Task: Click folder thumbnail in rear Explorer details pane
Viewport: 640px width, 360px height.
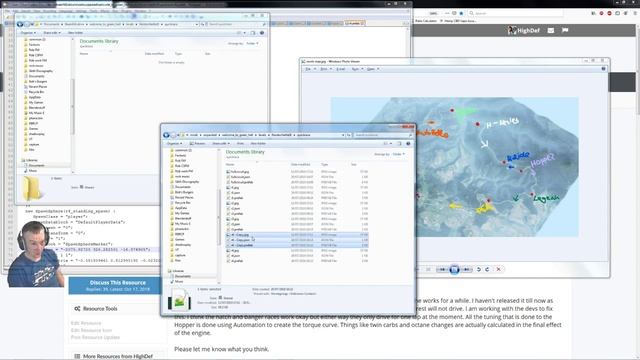Action: [x=32, y=189]
